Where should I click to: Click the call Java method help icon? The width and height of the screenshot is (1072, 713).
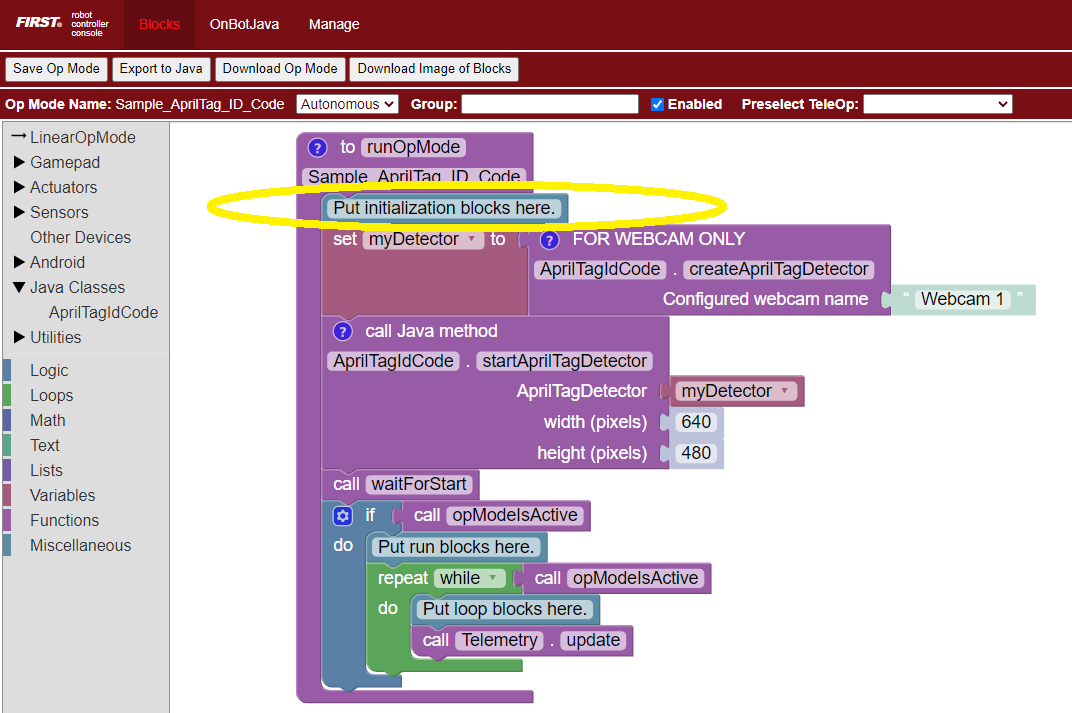click(x=343, y=331)
